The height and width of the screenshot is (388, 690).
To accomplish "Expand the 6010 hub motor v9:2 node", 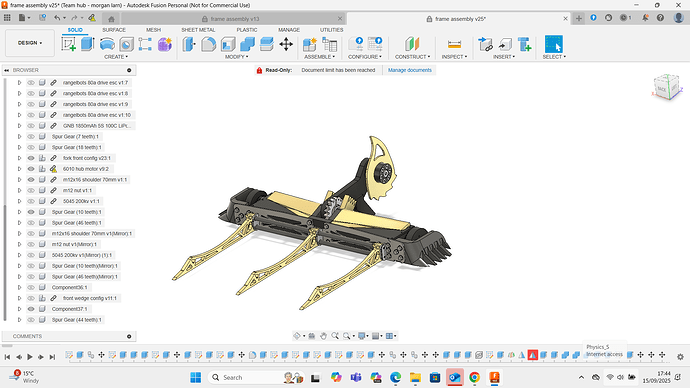I will [19, 169].
